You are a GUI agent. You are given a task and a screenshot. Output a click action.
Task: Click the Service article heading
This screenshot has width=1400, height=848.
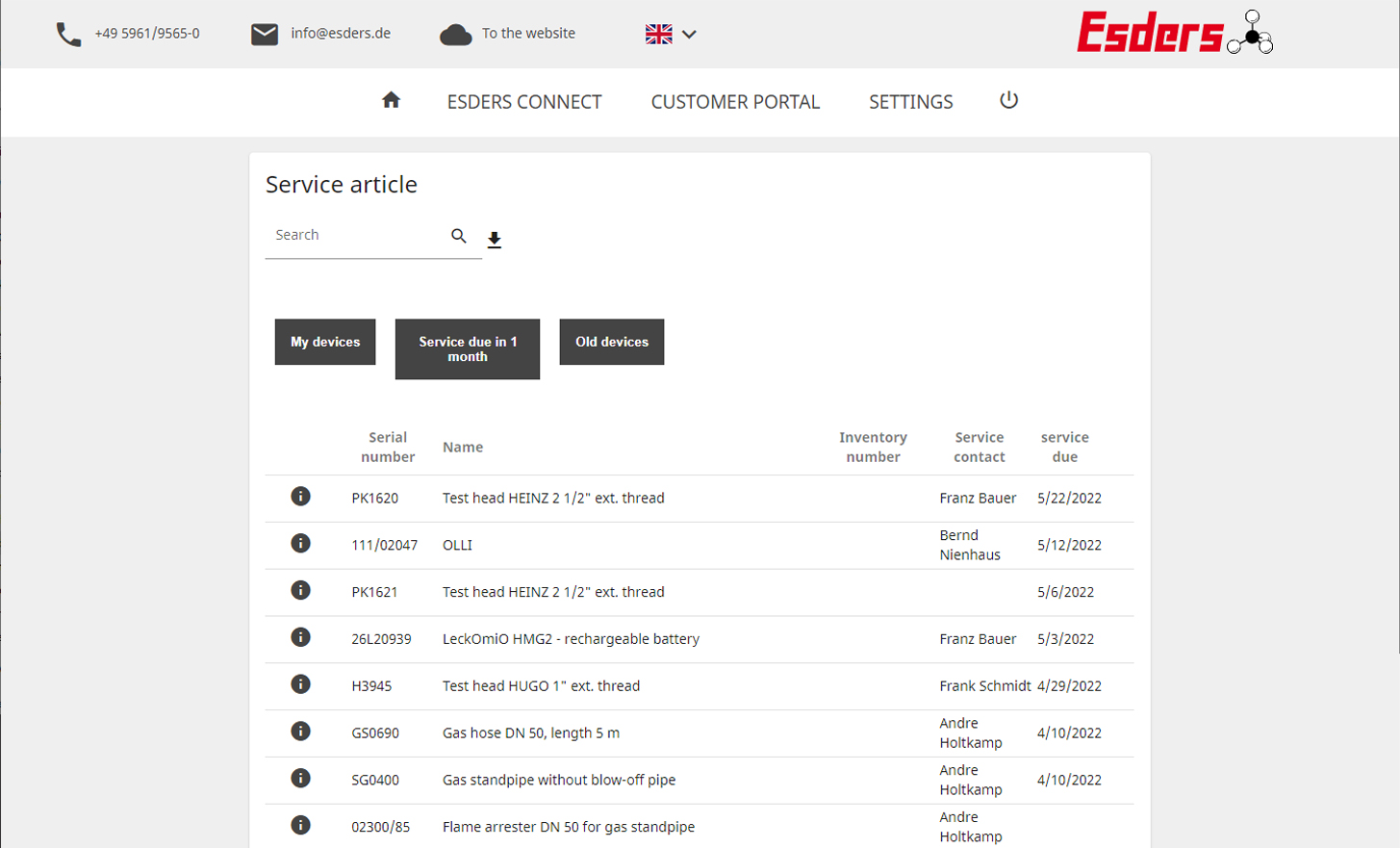[x=342, y=185]
